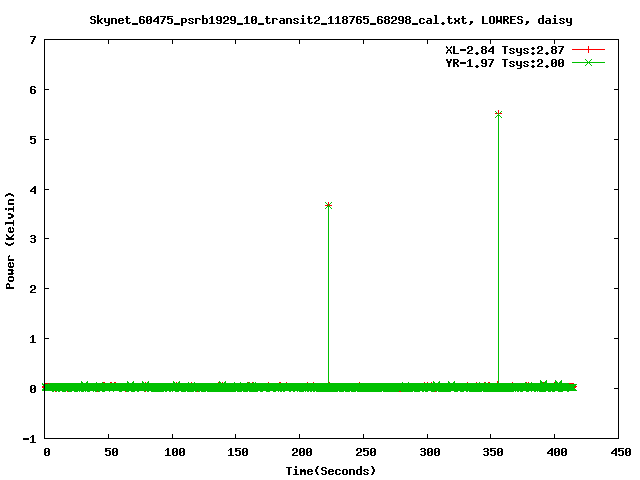The width and height of the screenshot is (640, 480).
Task: Click the x-axis tick label 250
Action: (x=366, y=452)
